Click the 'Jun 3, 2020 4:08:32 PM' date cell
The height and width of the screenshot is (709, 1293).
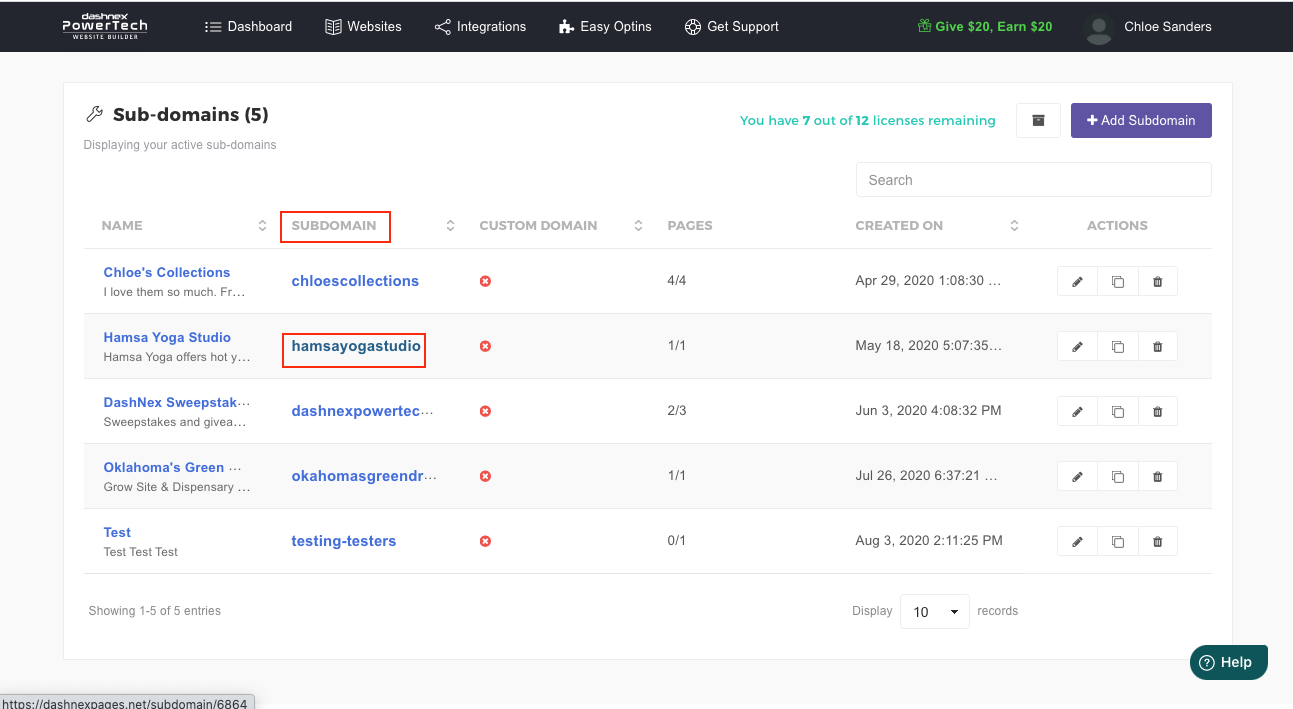[x=928, y=411]
